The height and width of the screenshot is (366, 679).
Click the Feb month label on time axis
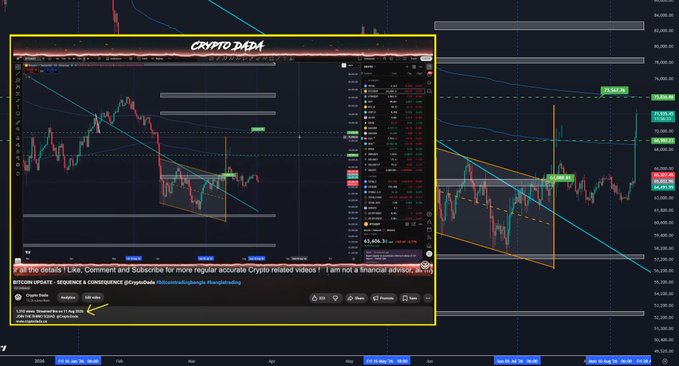[120, 361]
